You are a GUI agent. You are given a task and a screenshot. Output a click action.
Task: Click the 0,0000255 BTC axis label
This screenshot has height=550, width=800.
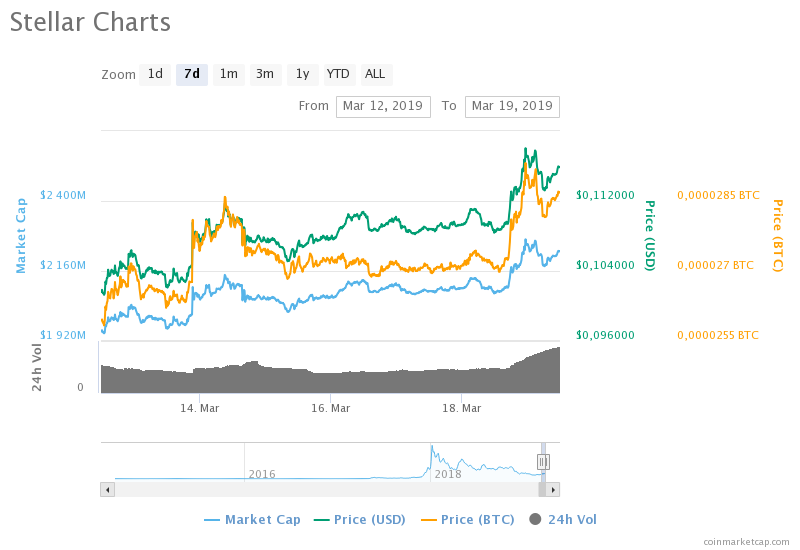pos(718,335)
